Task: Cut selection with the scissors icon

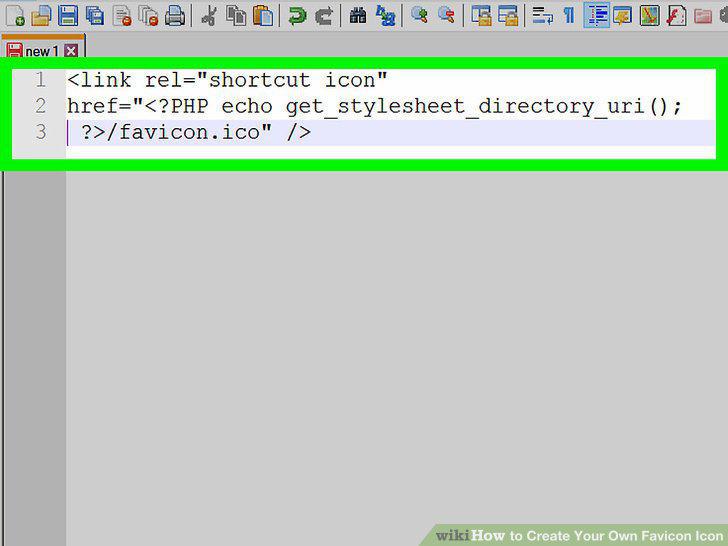Action: tap(209, 15)
